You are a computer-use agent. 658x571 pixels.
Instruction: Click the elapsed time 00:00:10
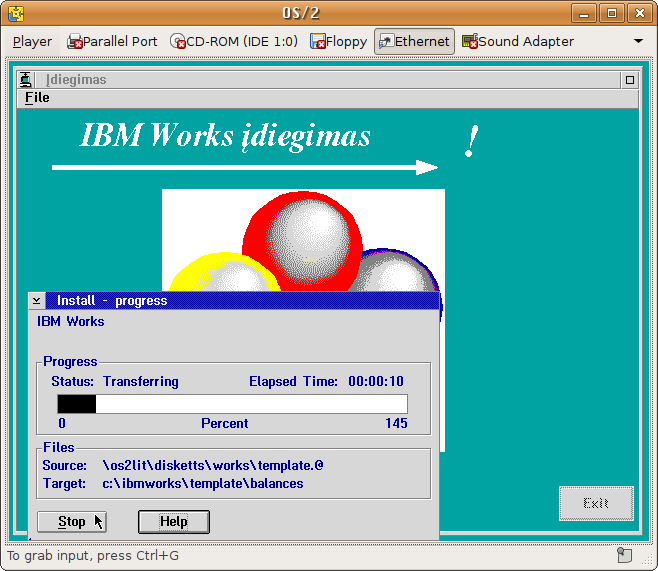coord(376,381)
